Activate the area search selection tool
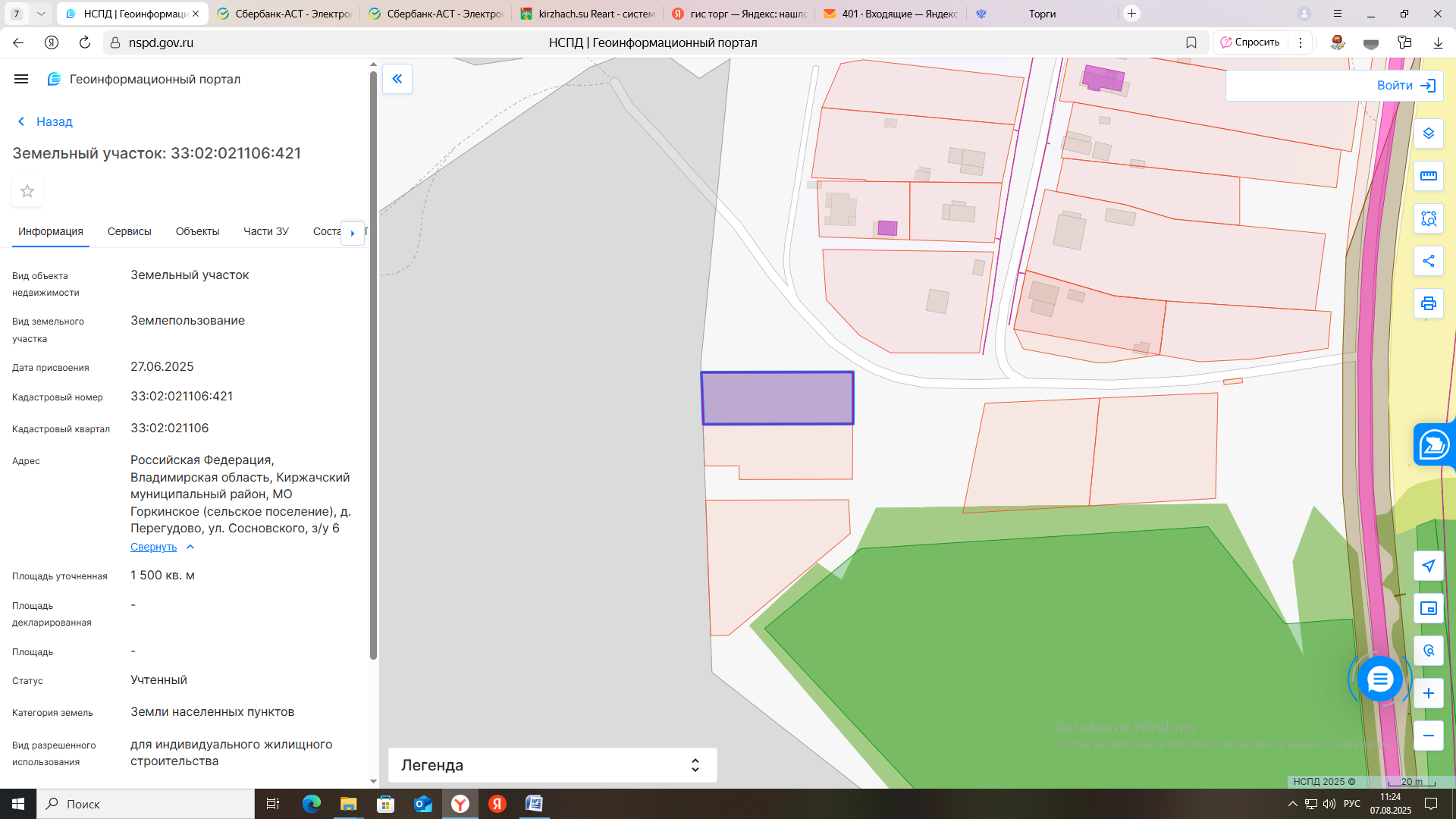 pos(1428,218)
